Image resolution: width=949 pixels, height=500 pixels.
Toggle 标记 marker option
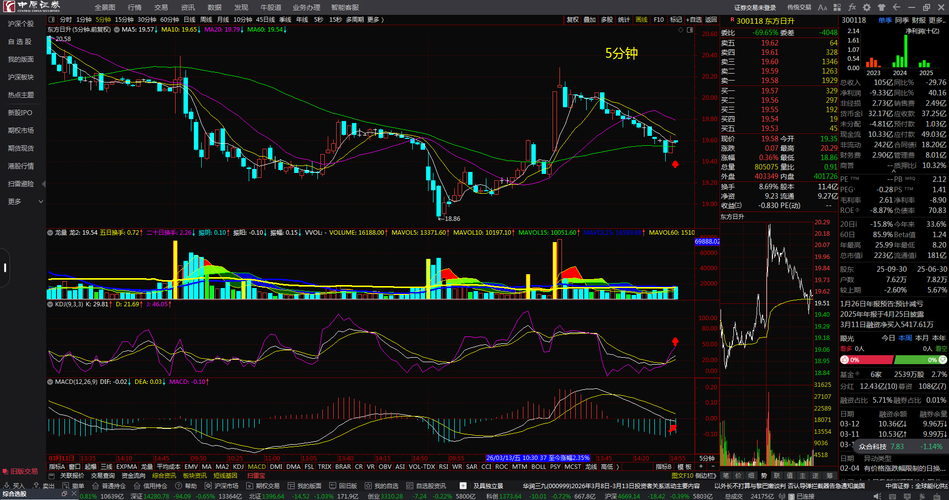pos(676,20)
